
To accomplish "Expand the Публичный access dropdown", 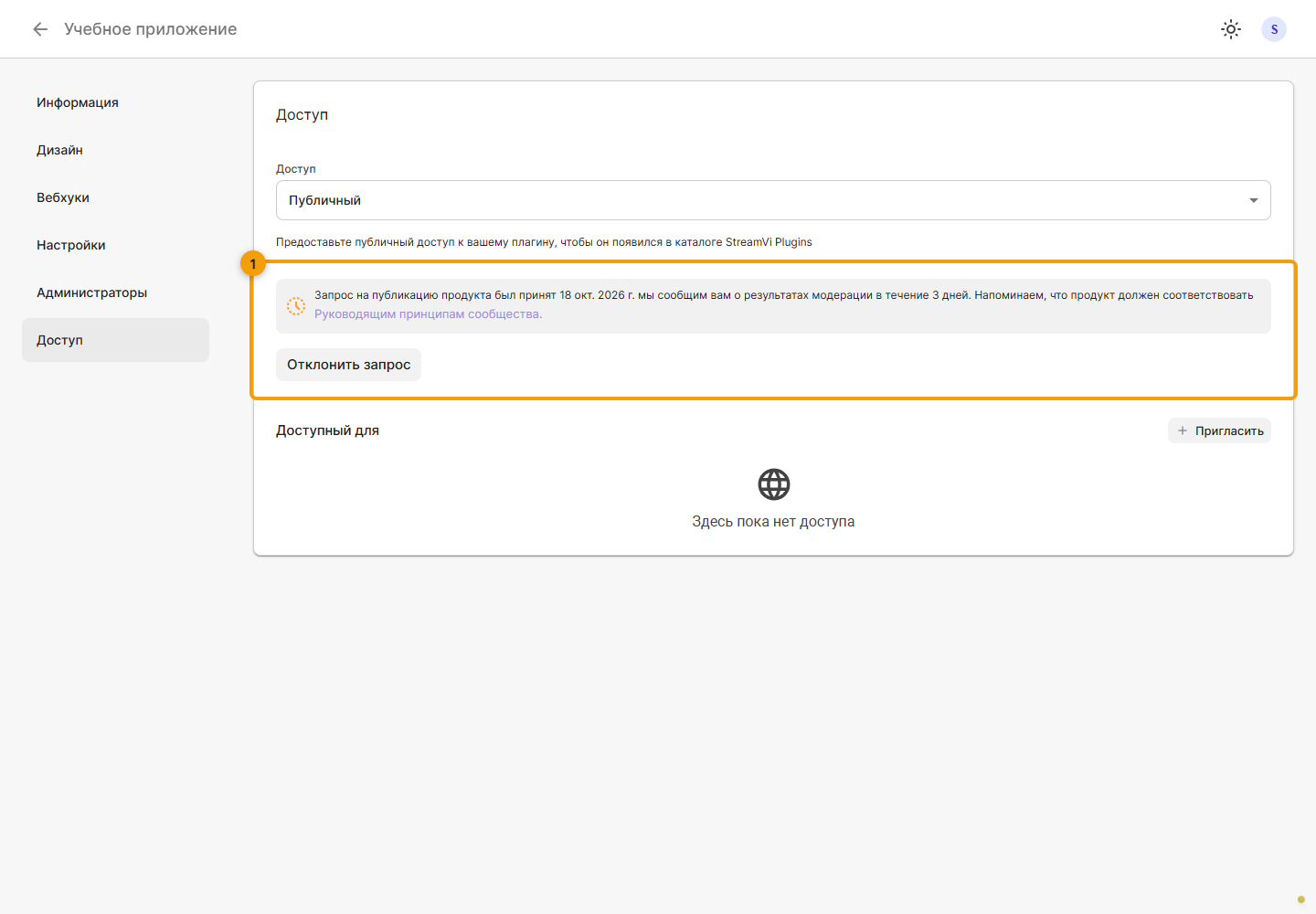I will (x=773, y=200).
